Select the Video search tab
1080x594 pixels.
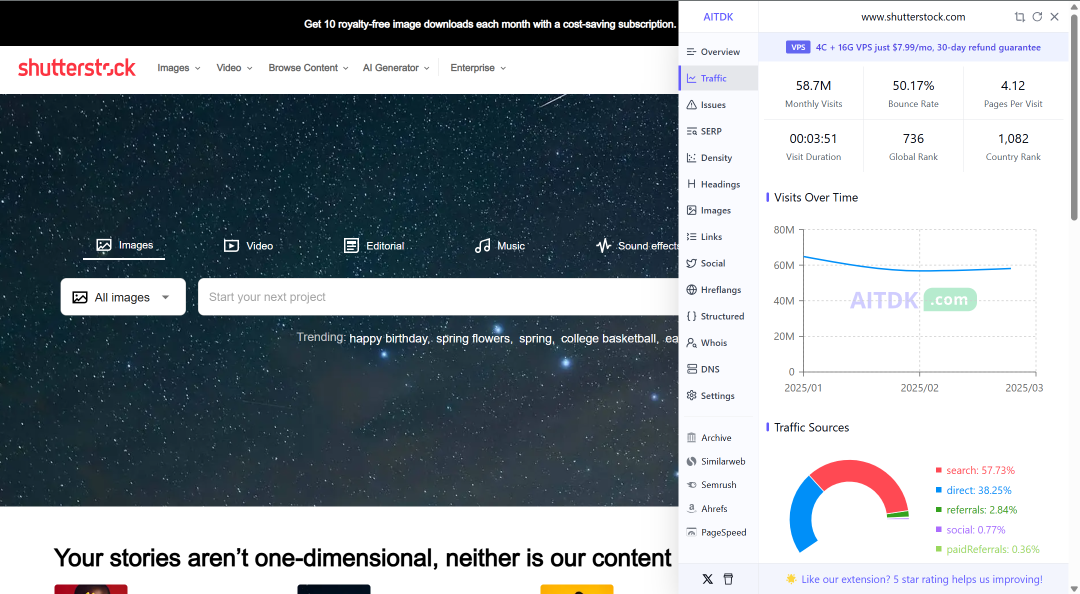pos(248,245)
